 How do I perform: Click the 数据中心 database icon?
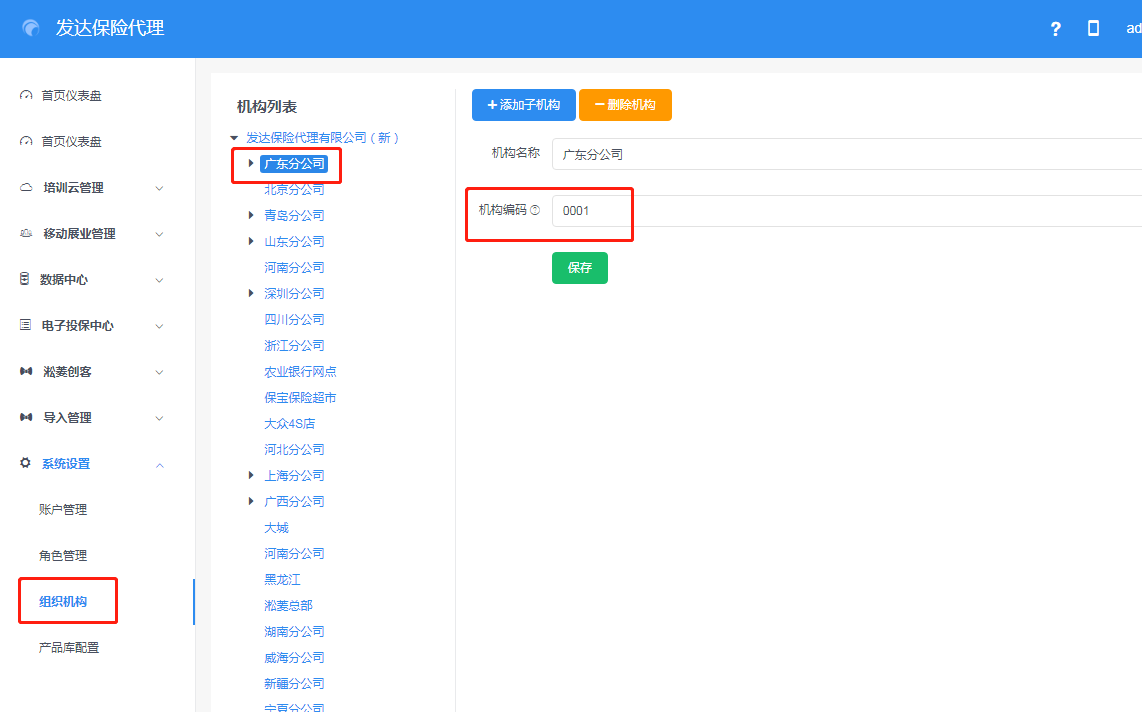point(25,280)
